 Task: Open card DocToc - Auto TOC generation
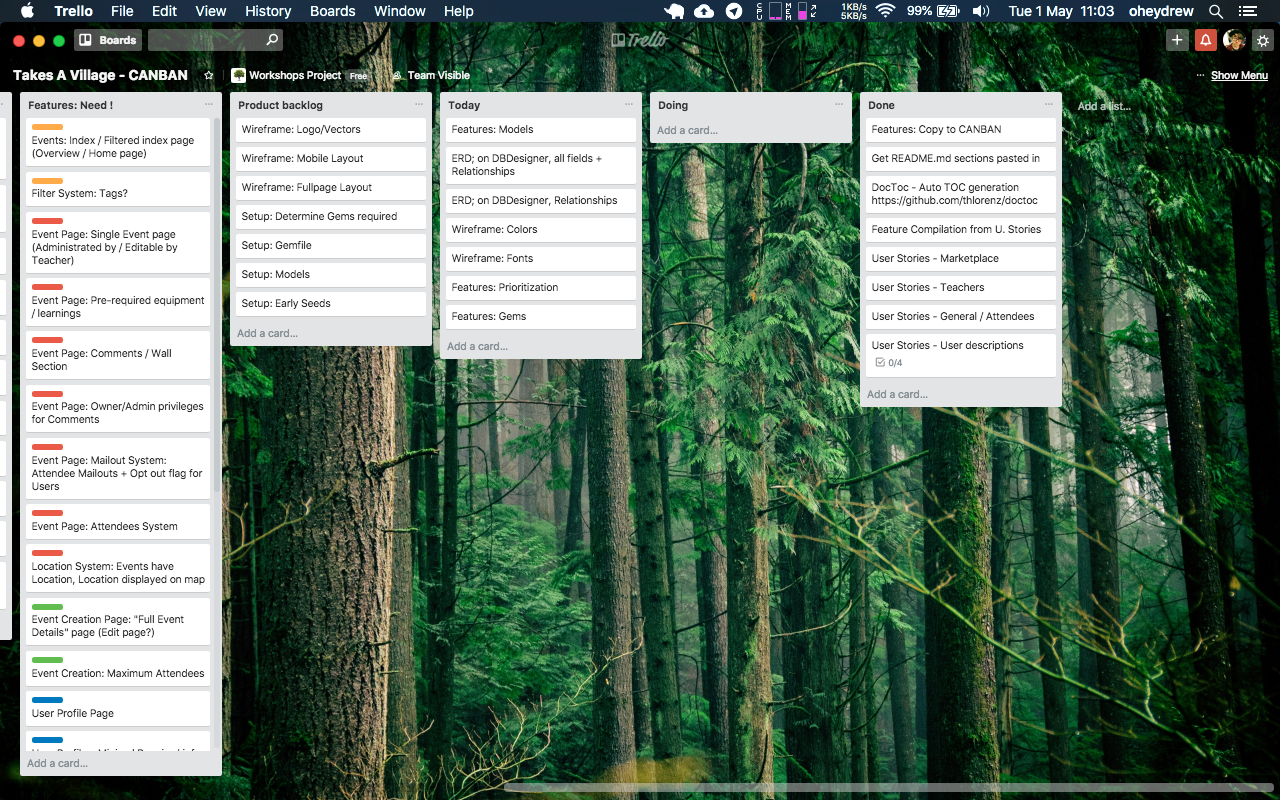click(961, 194)
